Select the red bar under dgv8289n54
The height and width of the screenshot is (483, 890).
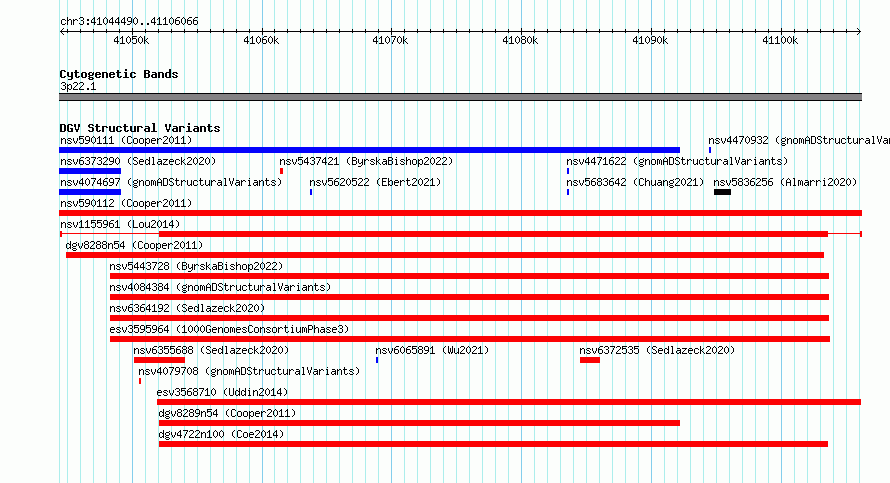point(419,423)
